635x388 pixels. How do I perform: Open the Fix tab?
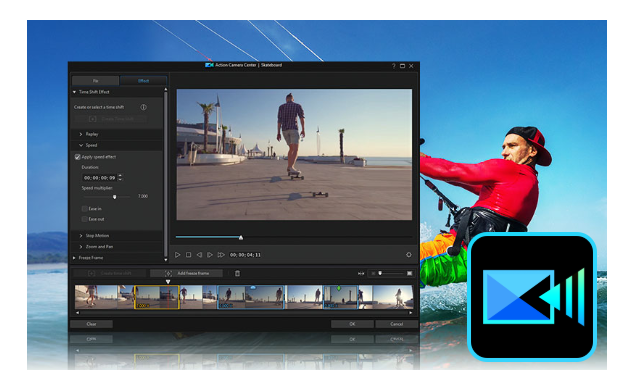pyautogui.click(x=95, y=81)
